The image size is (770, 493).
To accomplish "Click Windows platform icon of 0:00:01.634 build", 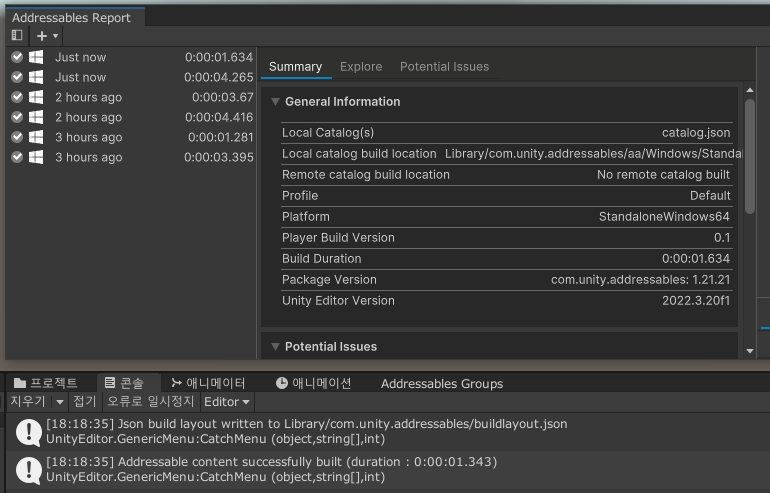I will coord(36,57).
